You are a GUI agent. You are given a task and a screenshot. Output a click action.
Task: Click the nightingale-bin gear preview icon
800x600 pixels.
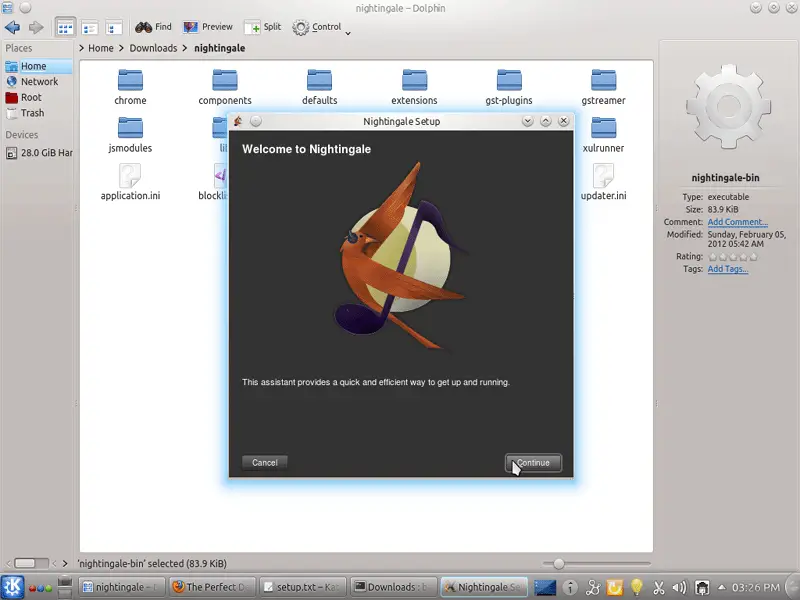point(728,107)
